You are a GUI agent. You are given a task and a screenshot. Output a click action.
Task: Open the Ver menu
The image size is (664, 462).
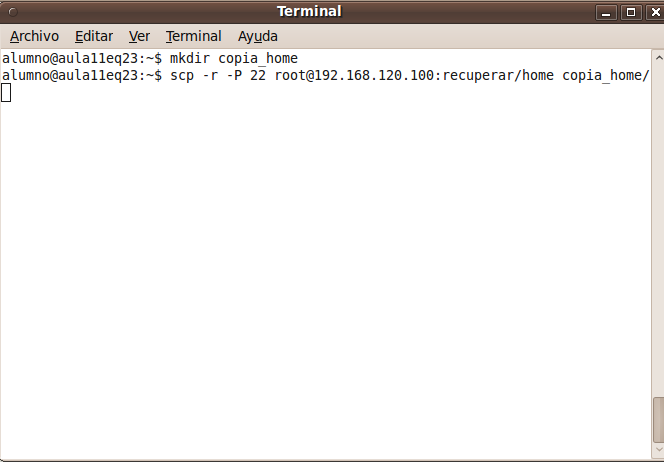pos(139,36)
